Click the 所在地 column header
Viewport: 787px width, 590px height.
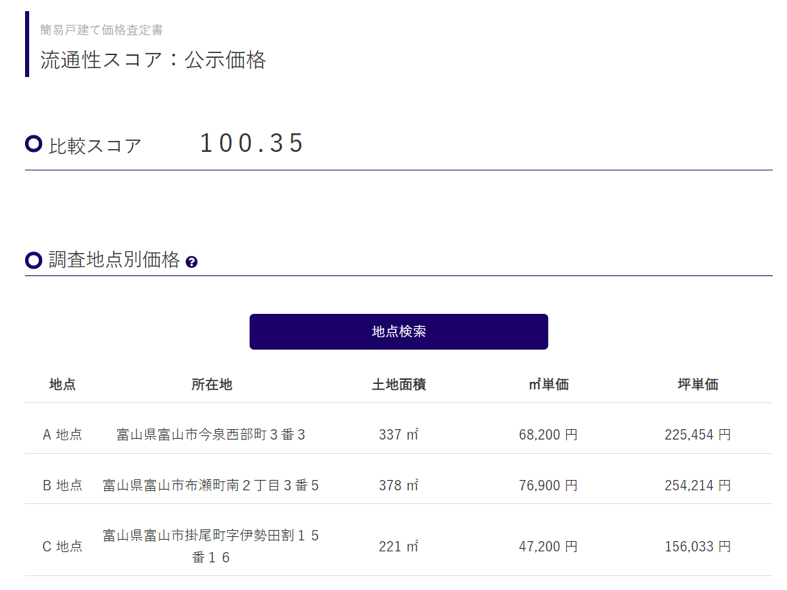[211, 384]
